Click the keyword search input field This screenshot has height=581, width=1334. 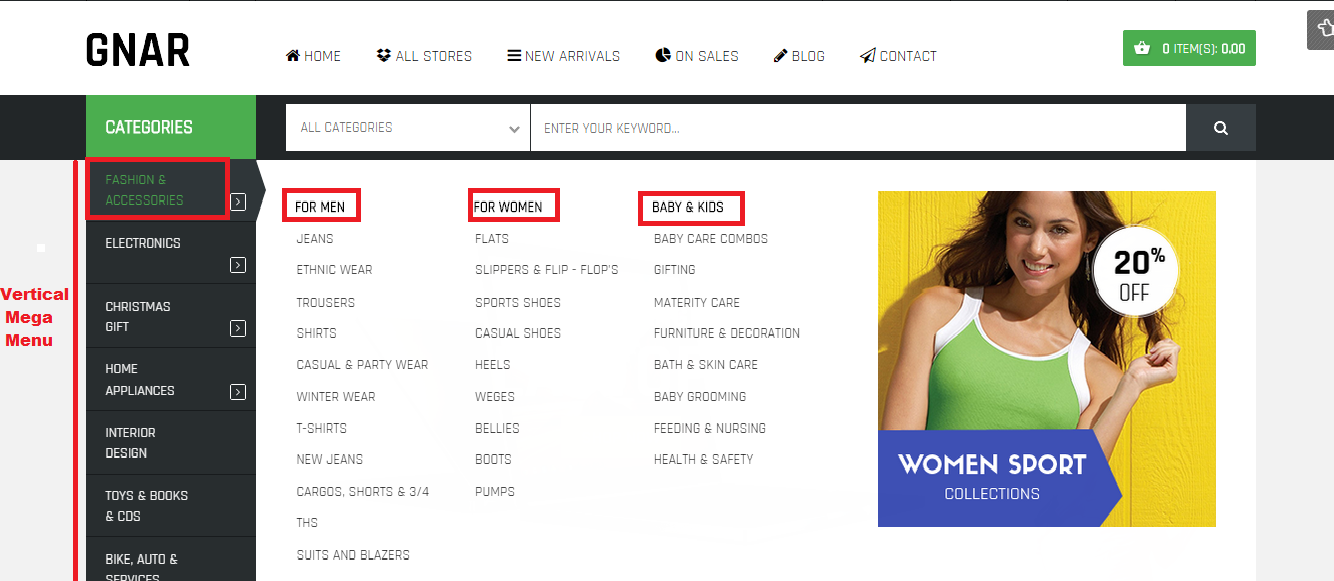pos(858,128)
